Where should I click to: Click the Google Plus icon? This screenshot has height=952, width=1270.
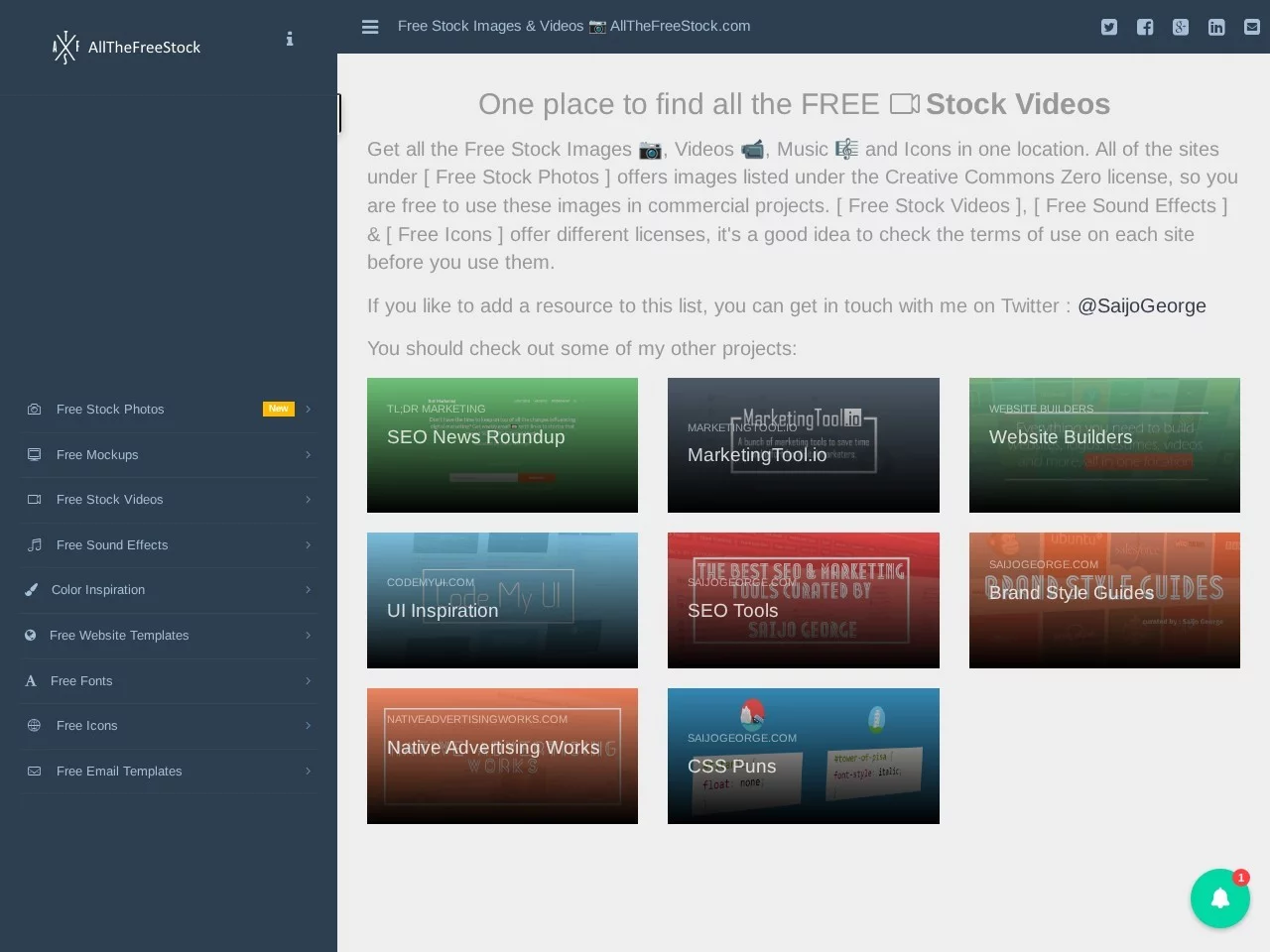(x=1181, y=27)
